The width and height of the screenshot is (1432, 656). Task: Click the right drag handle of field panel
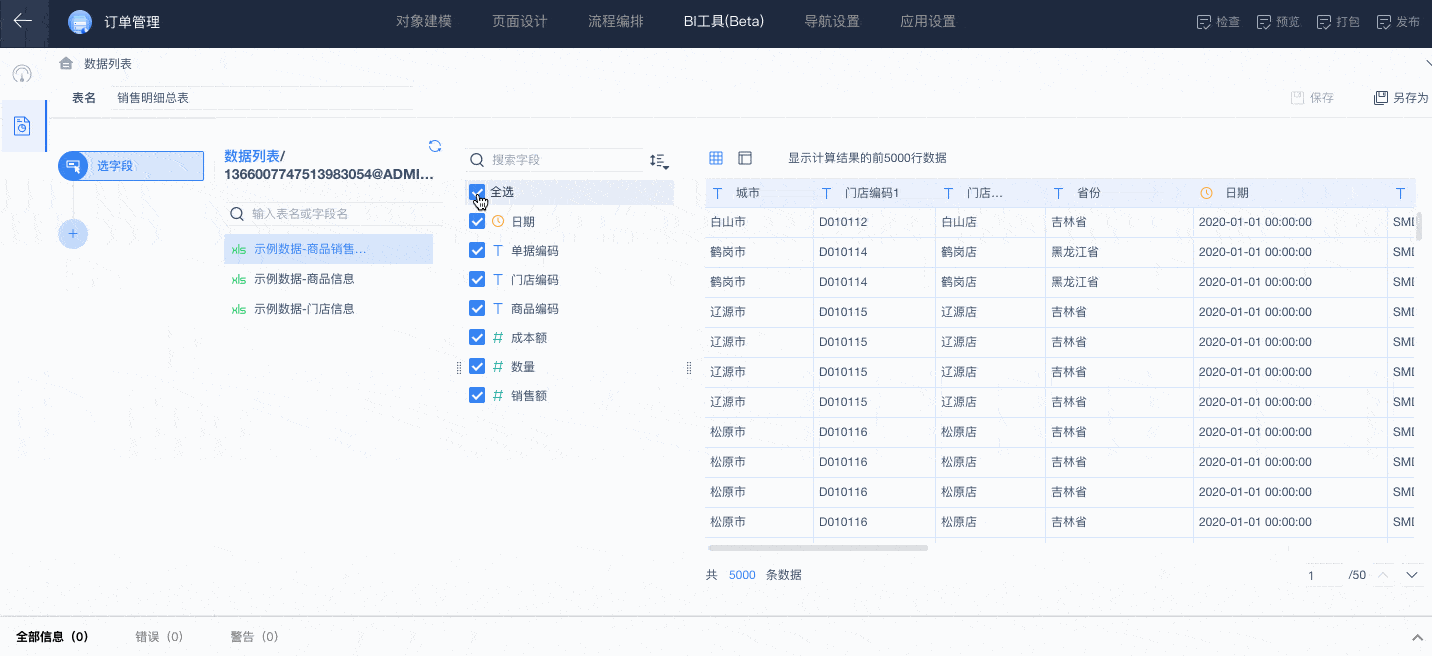pos(689,368)
